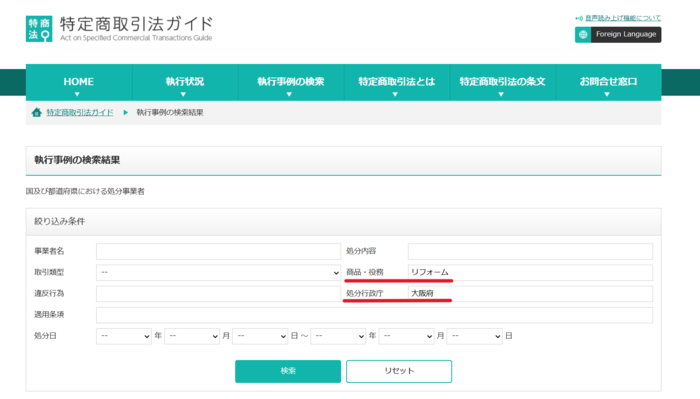Open the end year dropdown for 処分日
700x399 pixels.
(338, 336)
